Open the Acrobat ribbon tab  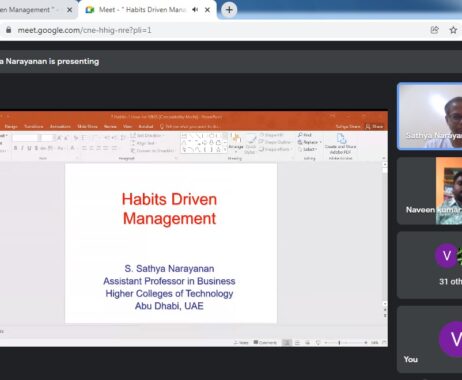[x=146, y=127]
